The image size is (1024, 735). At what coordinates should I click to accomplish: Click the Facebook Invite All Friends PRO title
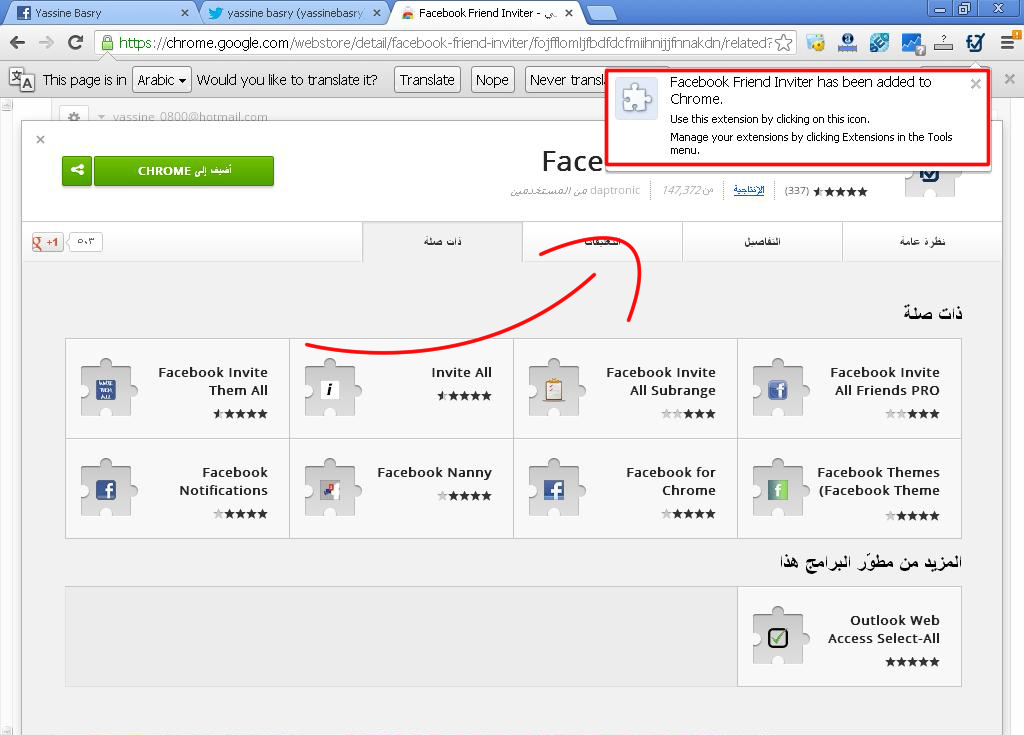pos(885,381)
